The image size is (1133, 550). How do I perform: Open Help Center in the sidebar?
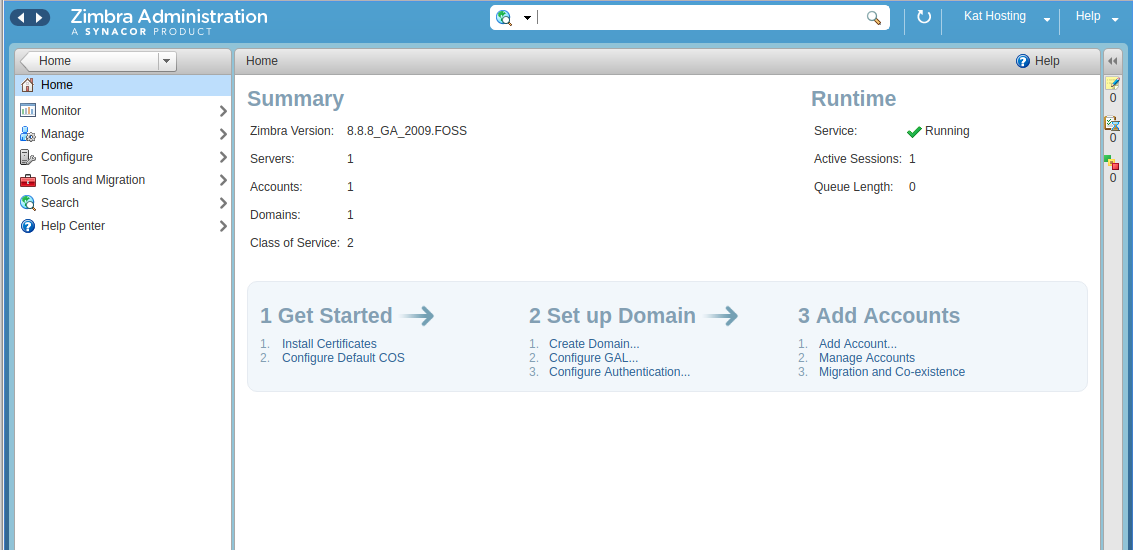click(x=72, y=226)
